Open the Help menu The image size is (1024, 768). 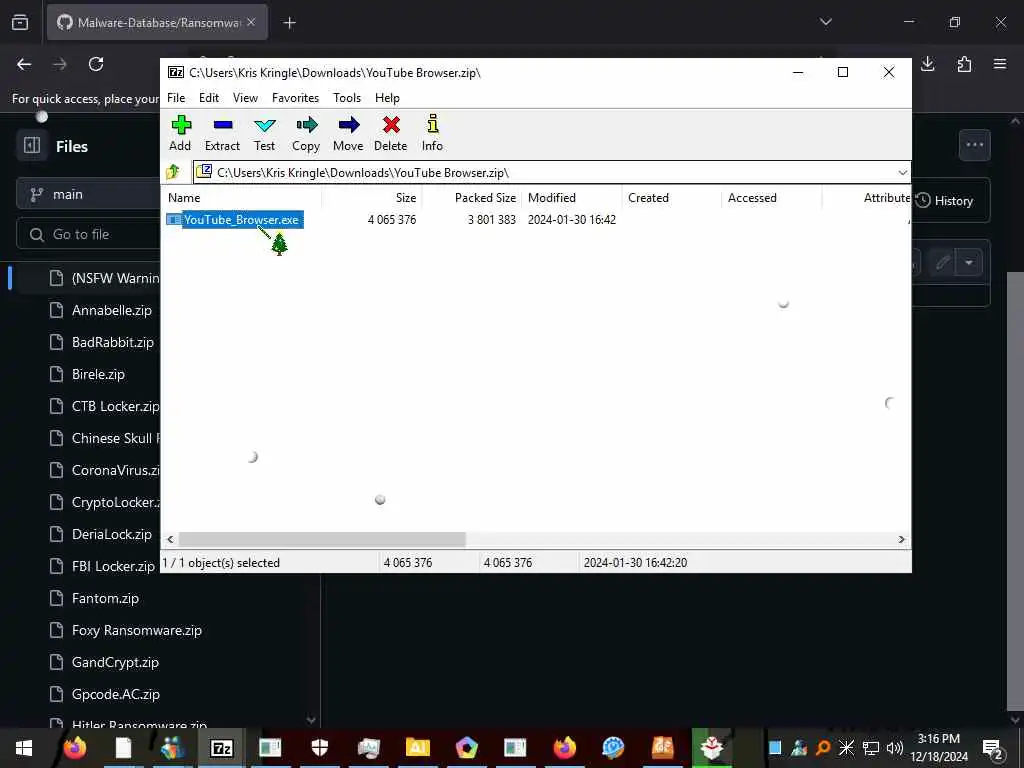387,98
